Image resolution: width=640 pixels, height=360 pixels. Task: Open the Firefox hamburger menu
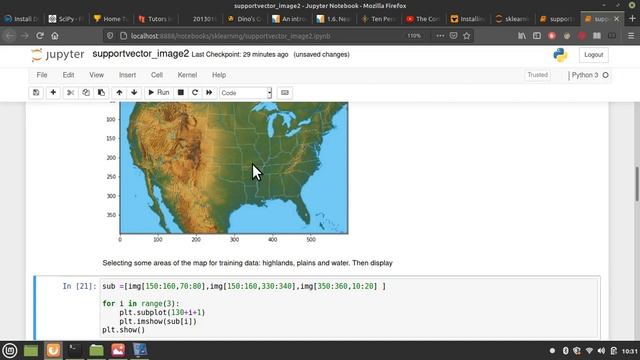click(631, 36)
